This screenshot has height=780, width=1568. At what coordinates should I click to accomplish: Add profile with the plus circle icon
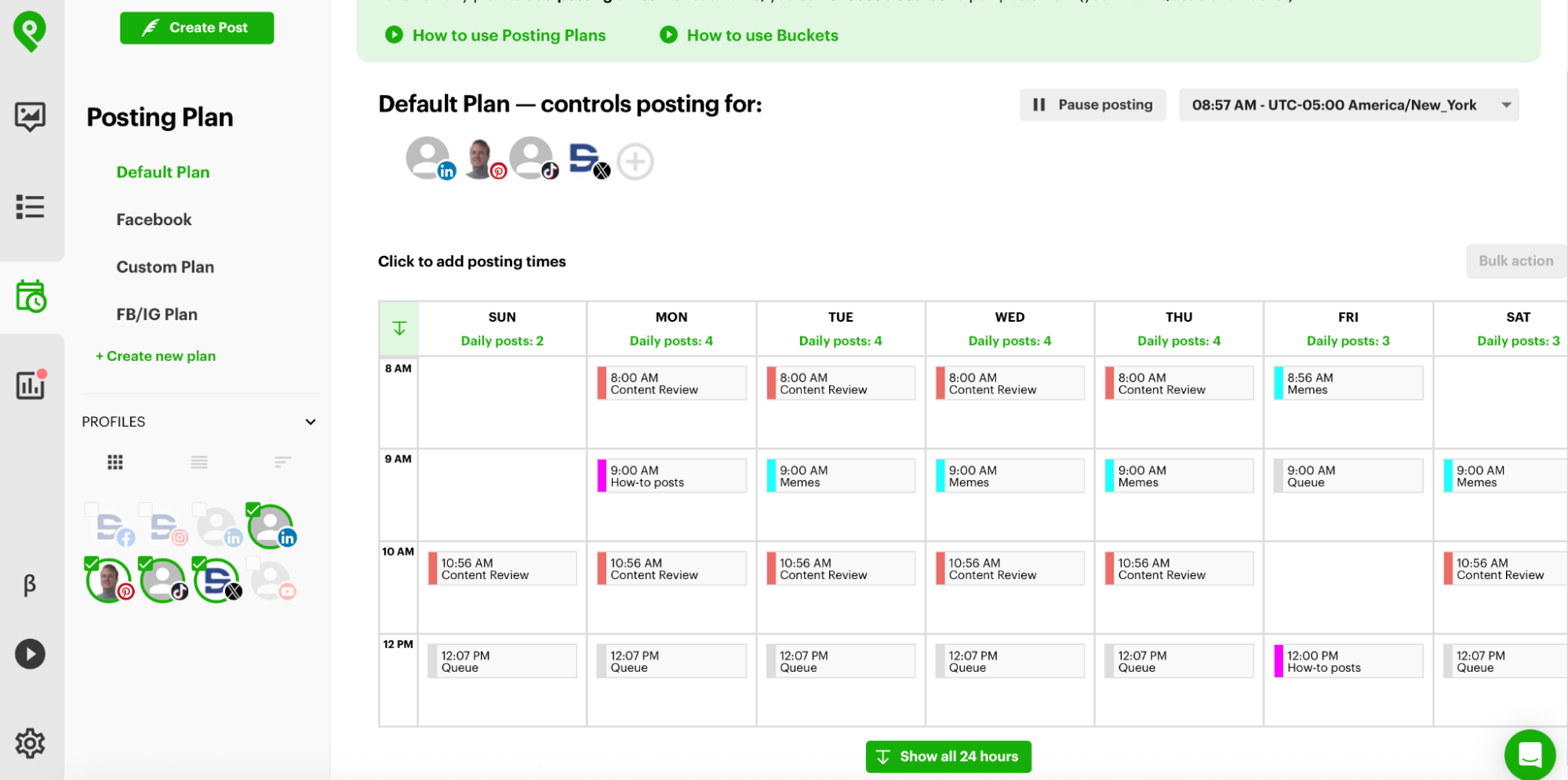(x=635, y=162)
